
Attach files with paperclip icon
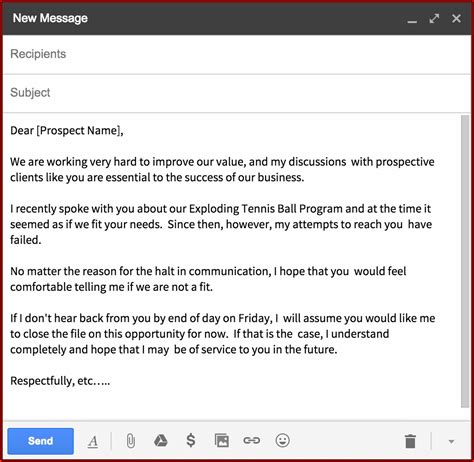(x=131, y=441)
